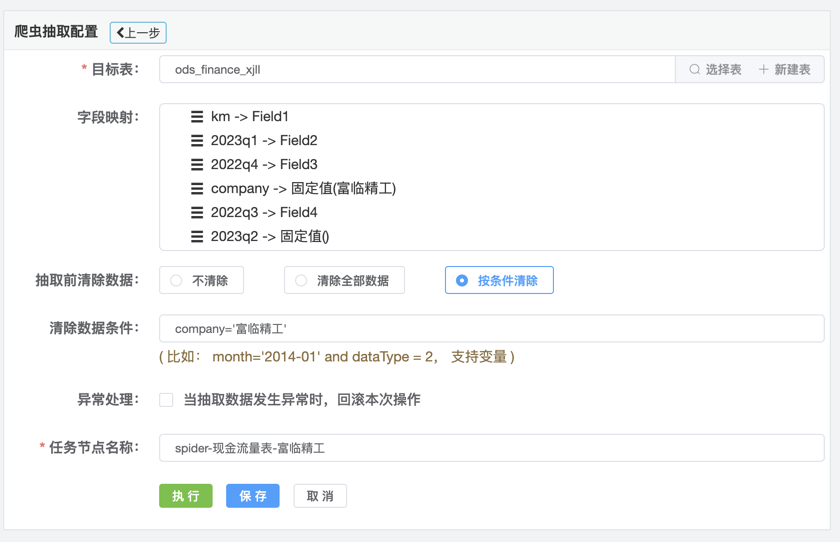Click the drag handle beside 2022q3 -> Field4
The height and width of the screenshot is (542, 840).
pos(197,213)
